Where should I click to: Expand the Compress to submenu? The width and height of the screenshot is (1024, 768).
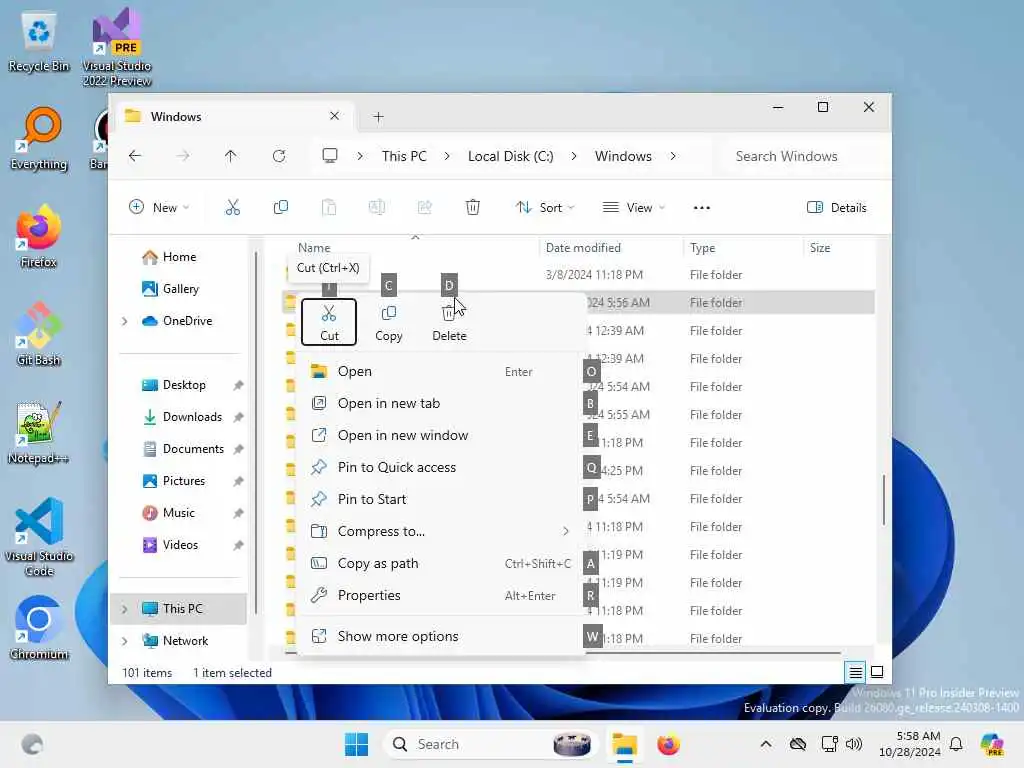point(440,531)
